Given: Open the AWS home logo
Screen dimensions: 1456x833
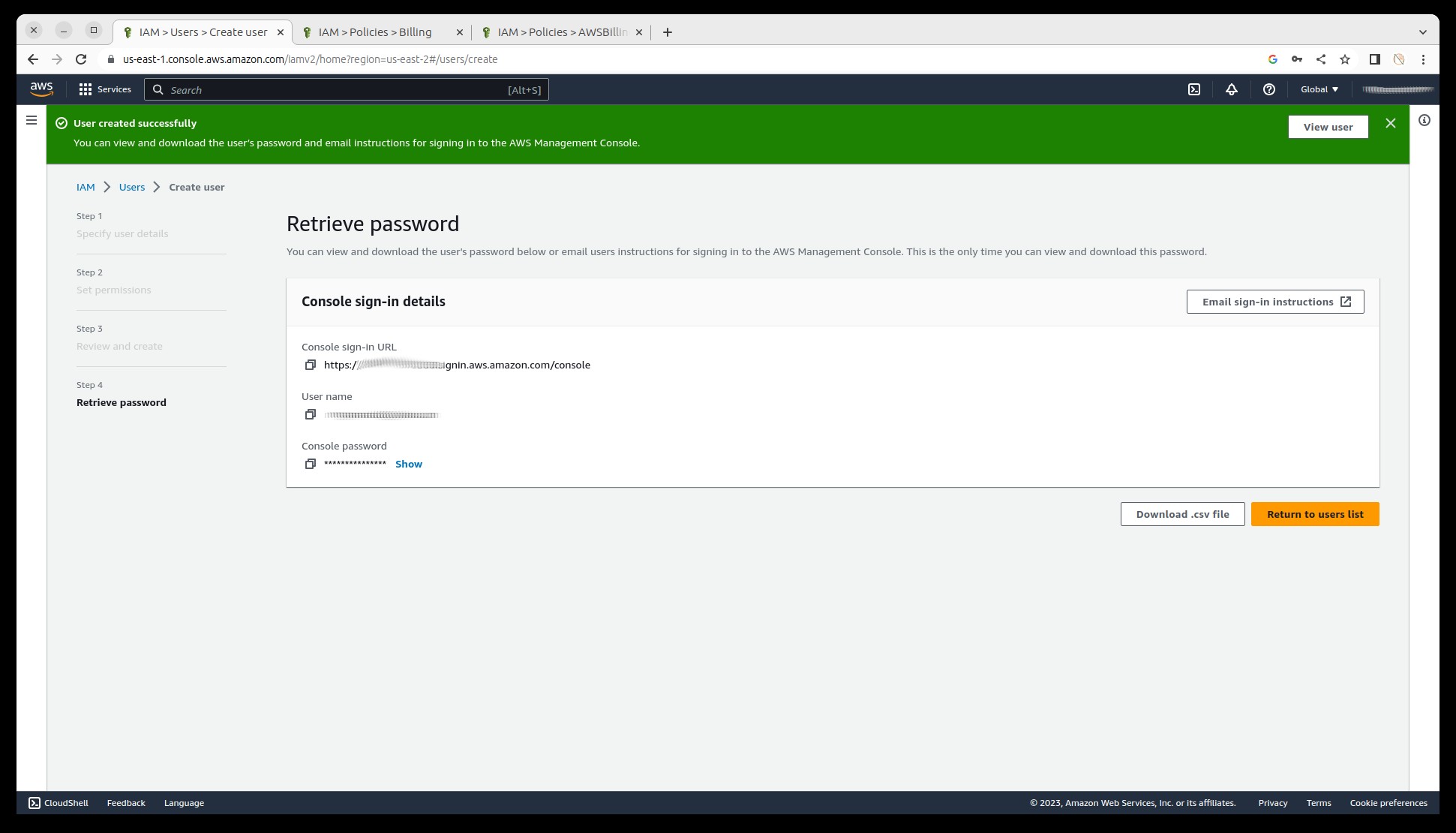Looking at the screenshot, I should (x=41, y=89).
